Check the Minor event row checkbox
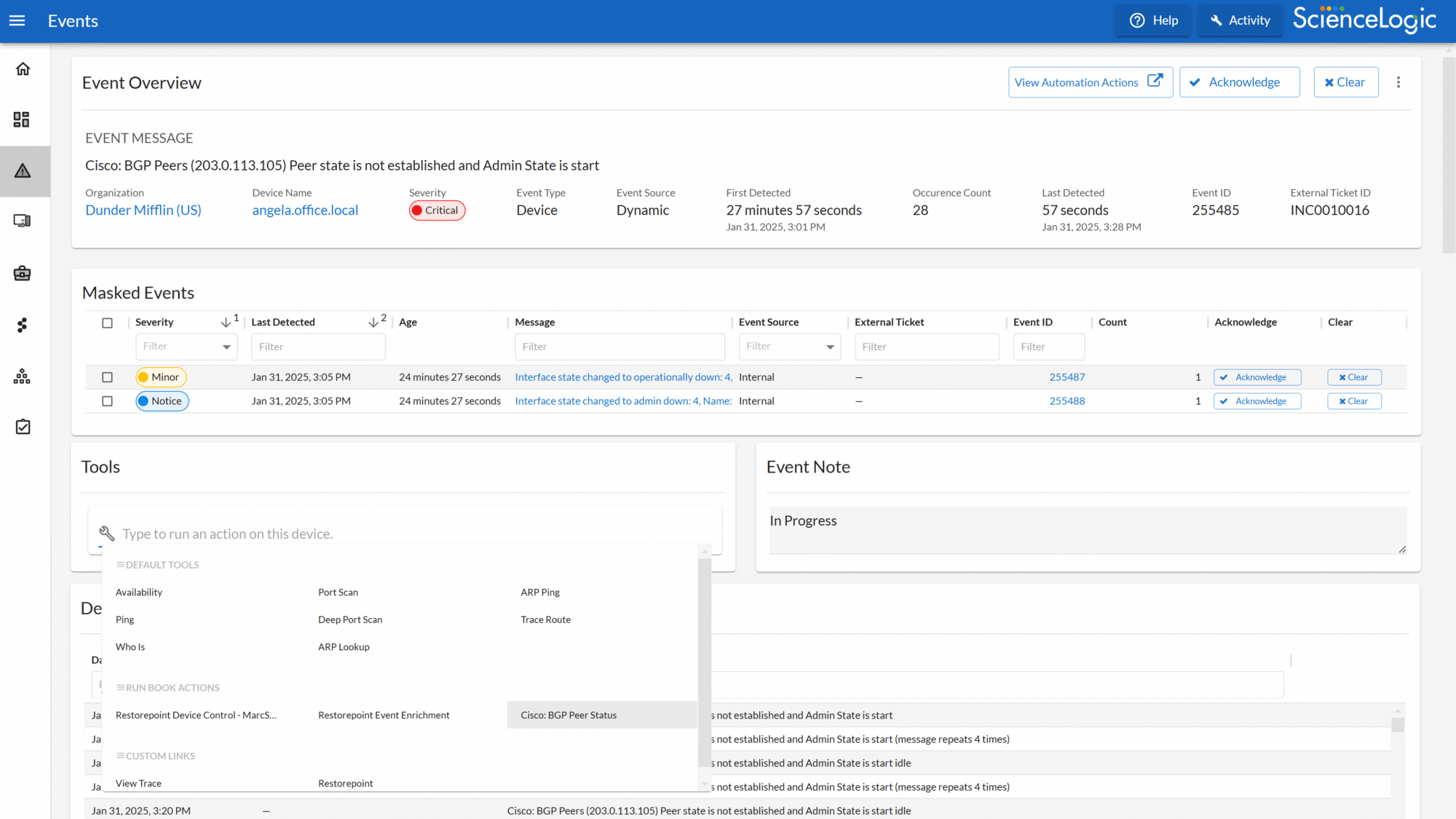 pyautogui.click(x=107, y=377)
